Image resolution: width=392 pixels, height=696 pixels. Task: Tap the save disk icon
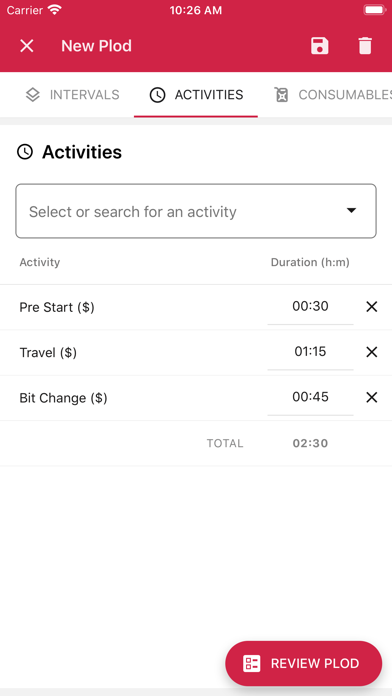point(320,46)
